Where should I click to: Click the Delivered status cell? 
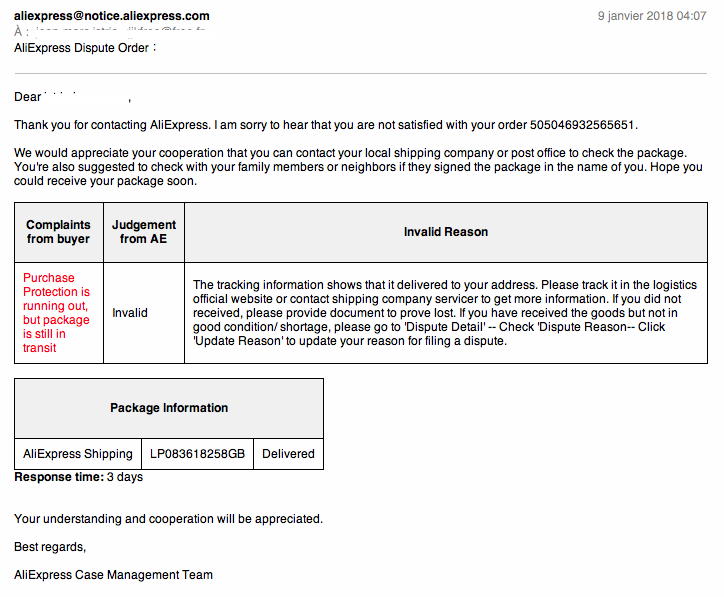(x=289, y=454)
